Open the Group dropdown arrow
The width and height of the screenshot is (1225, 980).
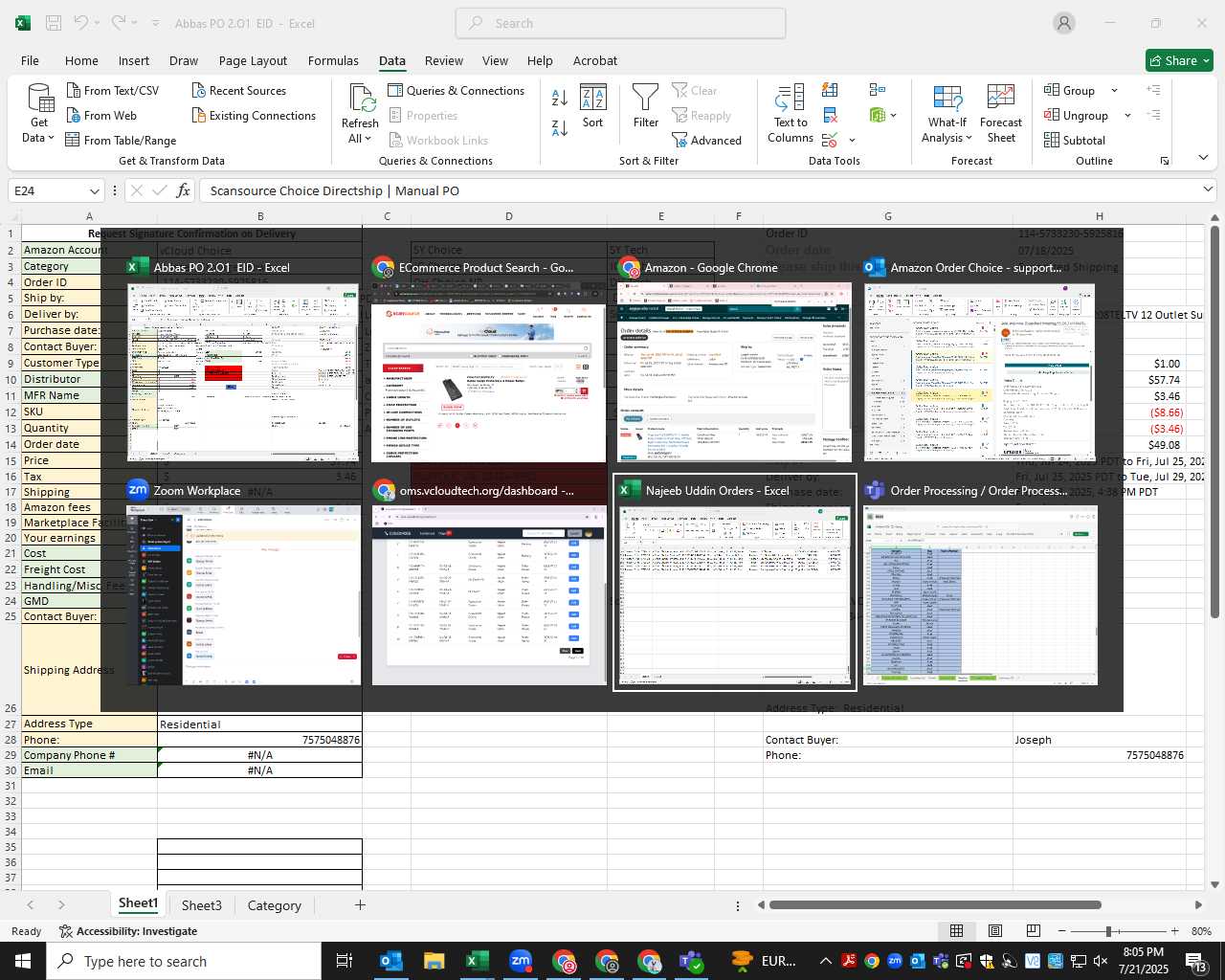point(1114,90)
